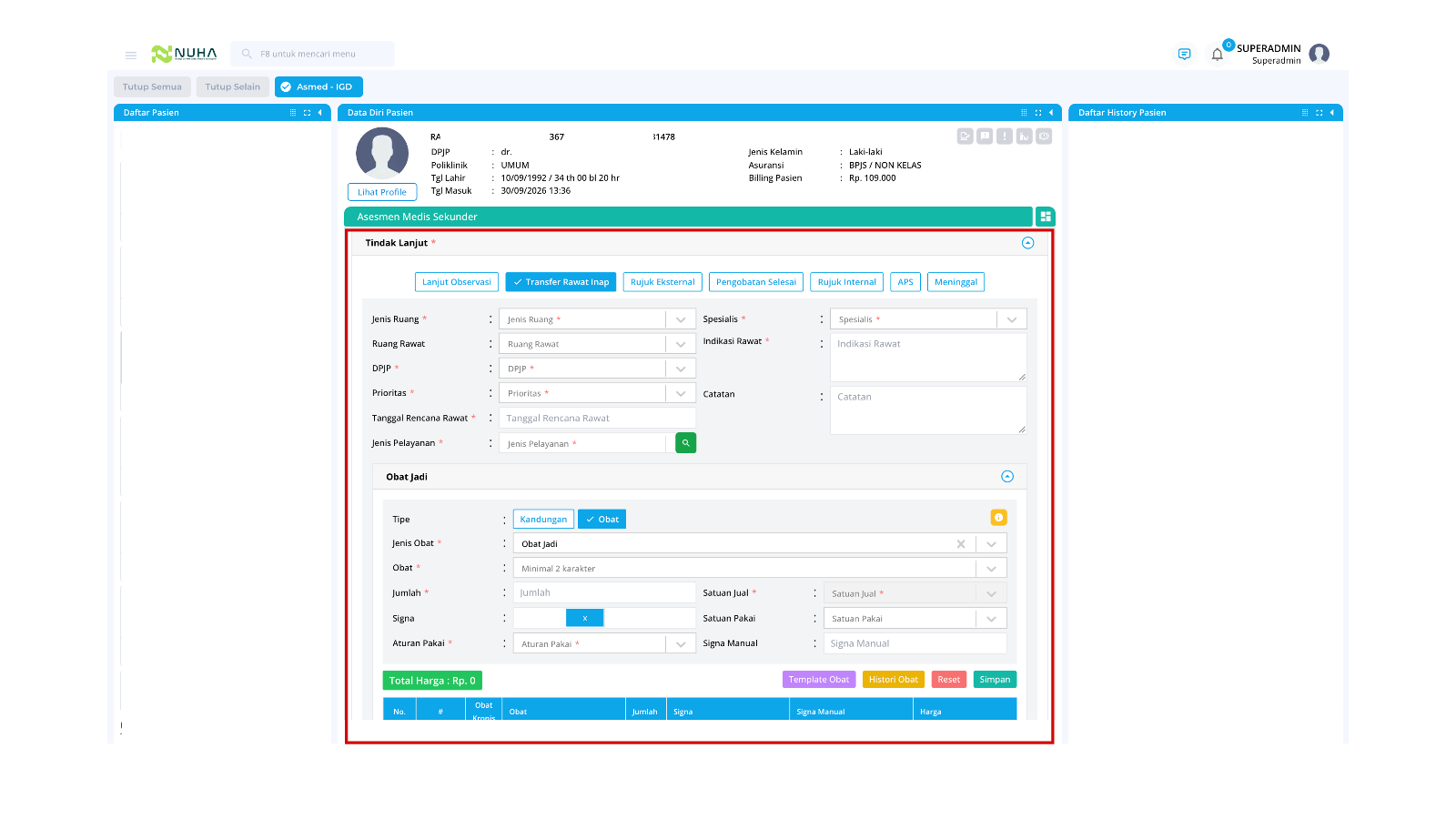Image resolution: width=1456 pixels, height=819 pixels.
Task: Click the edit-document icon in patient header
Action: (965, 136)
